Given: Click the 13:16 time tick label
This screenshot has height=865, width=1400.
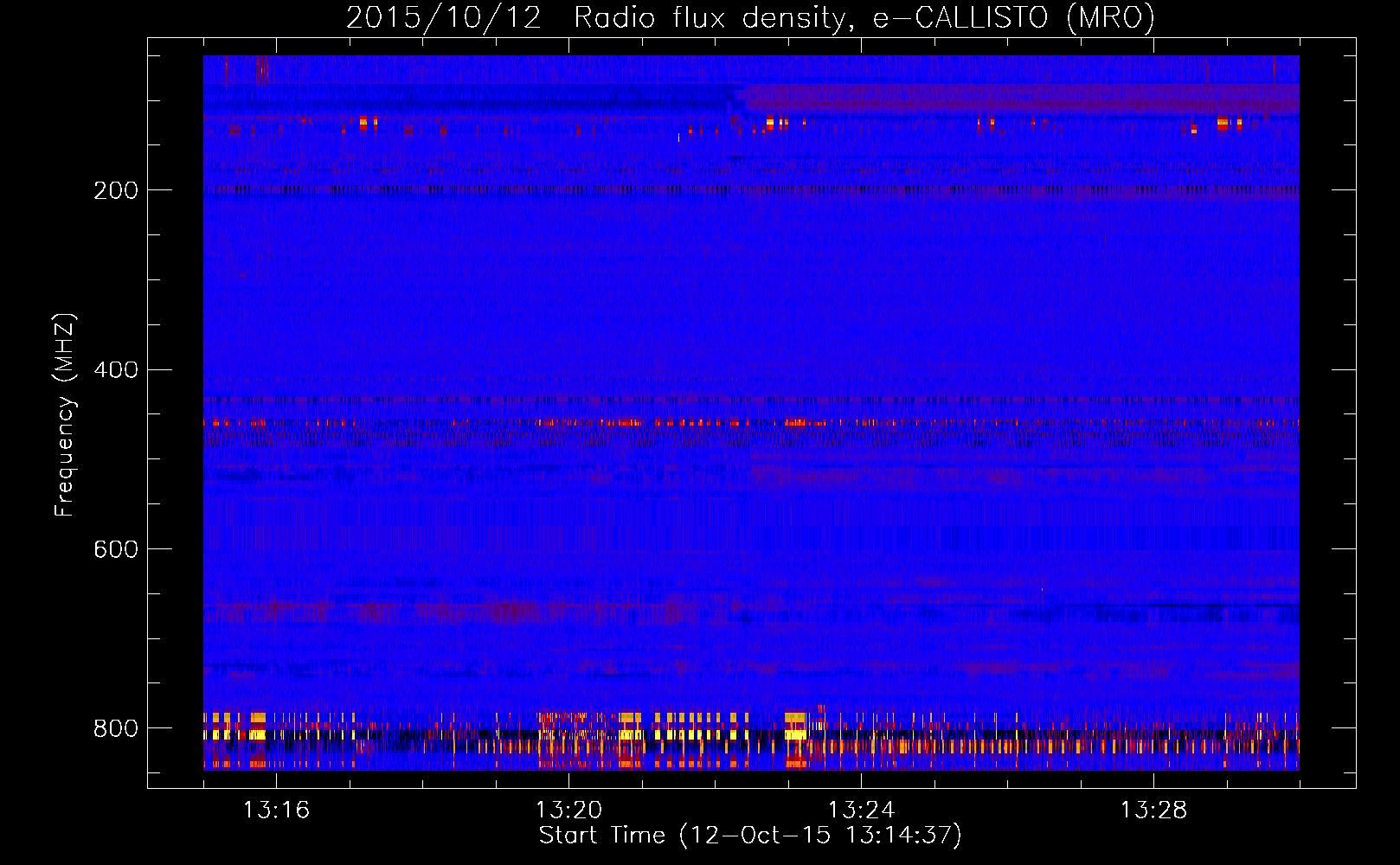Looking at the screenshot, I should click(276, 810).
